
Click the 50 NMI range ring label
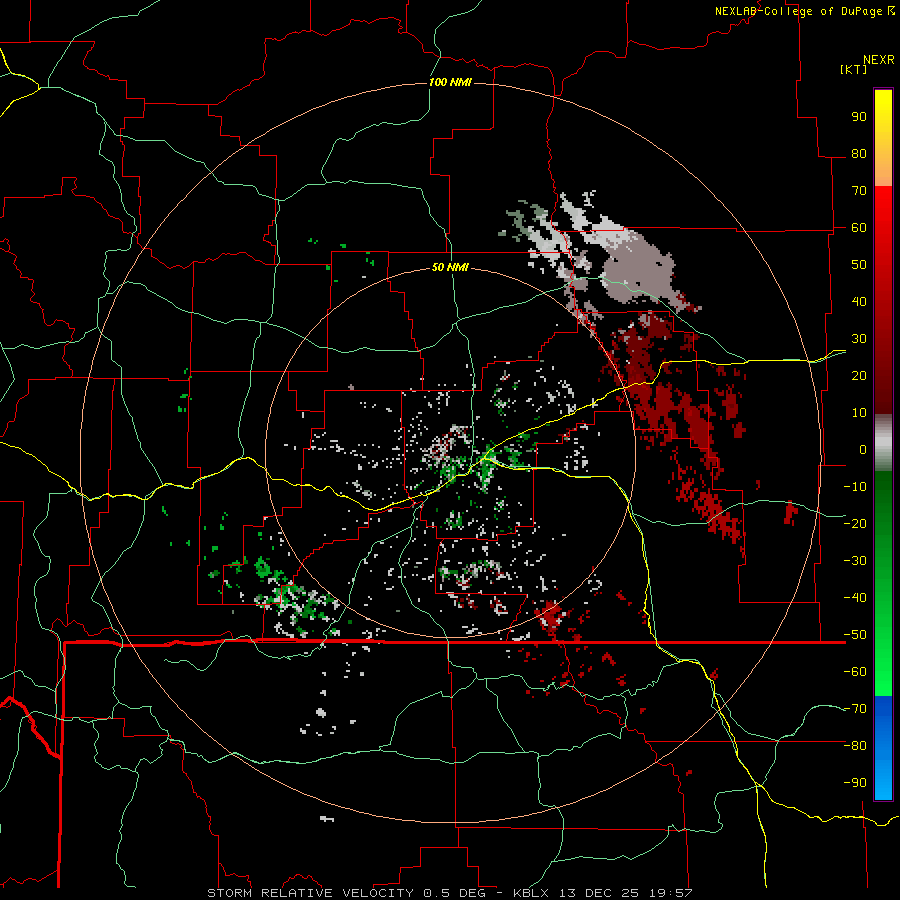450,267
